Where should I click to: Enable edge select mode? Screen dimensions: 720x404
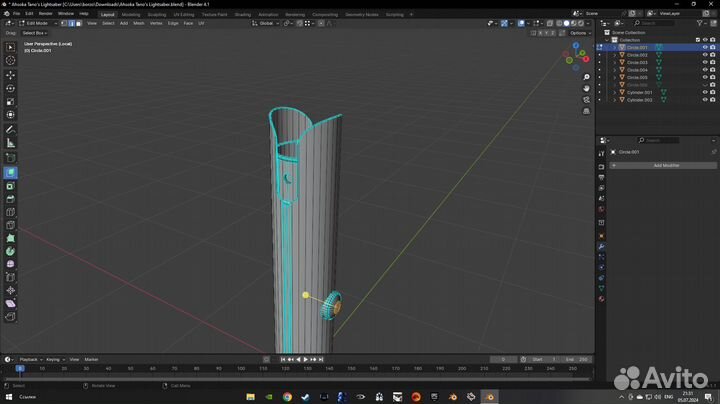pos(71,23)
